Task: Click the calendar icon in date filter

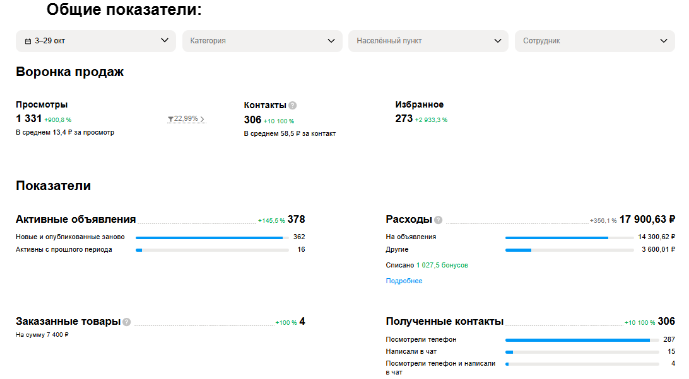Action: point(28,41)
